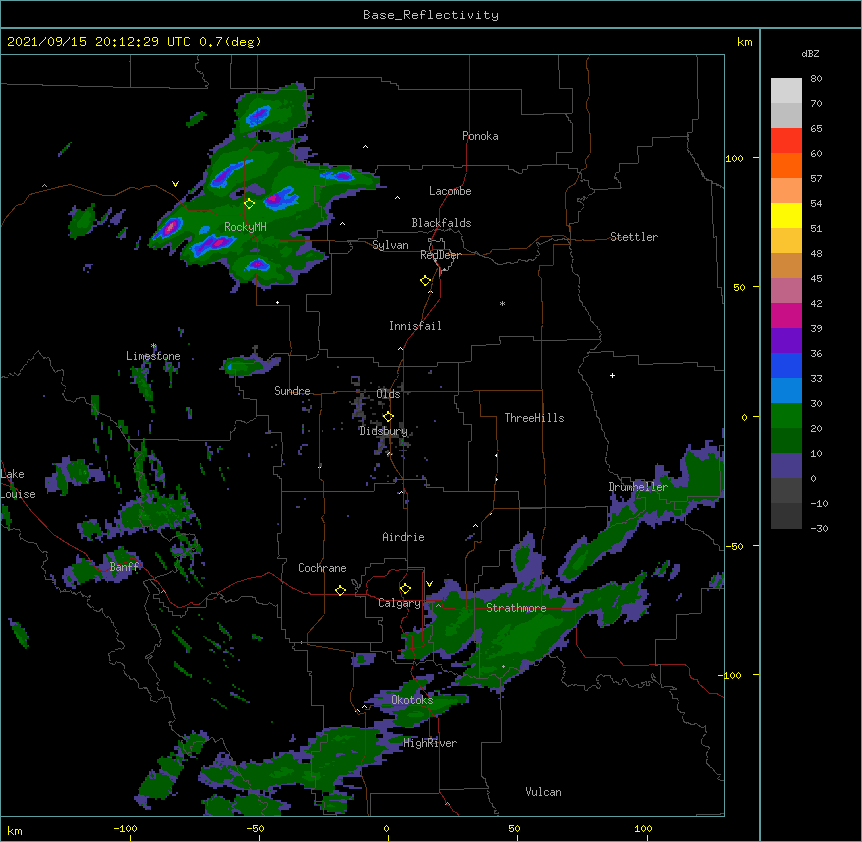Screen dimensions: 862x842
Task: Click the white plus marker south of Stettler
Action: (x=612, y=375)
